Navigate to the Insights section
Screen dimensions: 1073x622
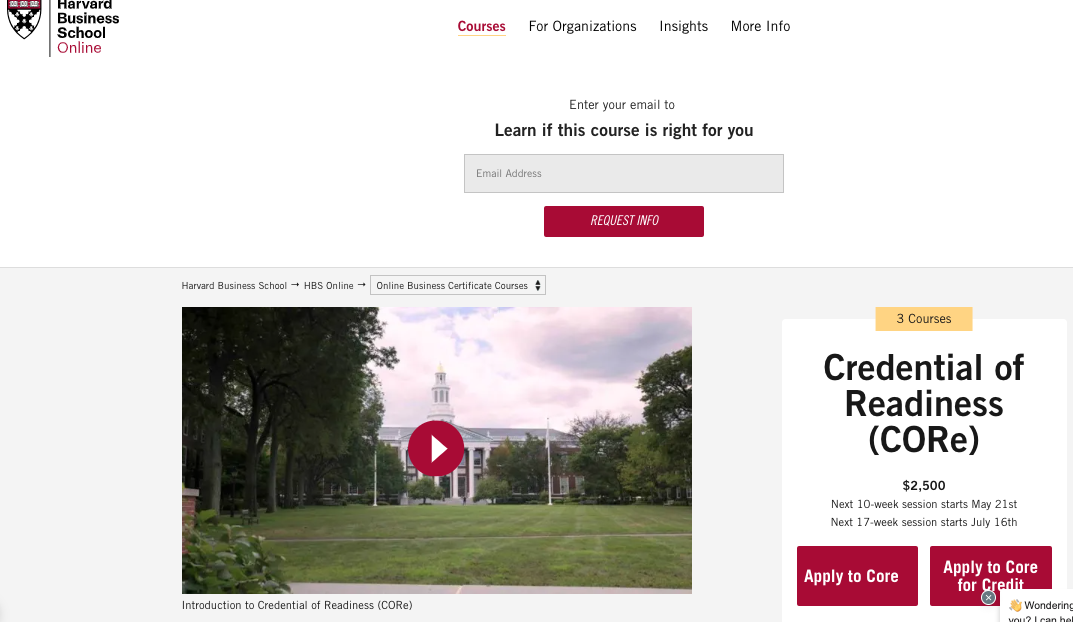[683, 26]
